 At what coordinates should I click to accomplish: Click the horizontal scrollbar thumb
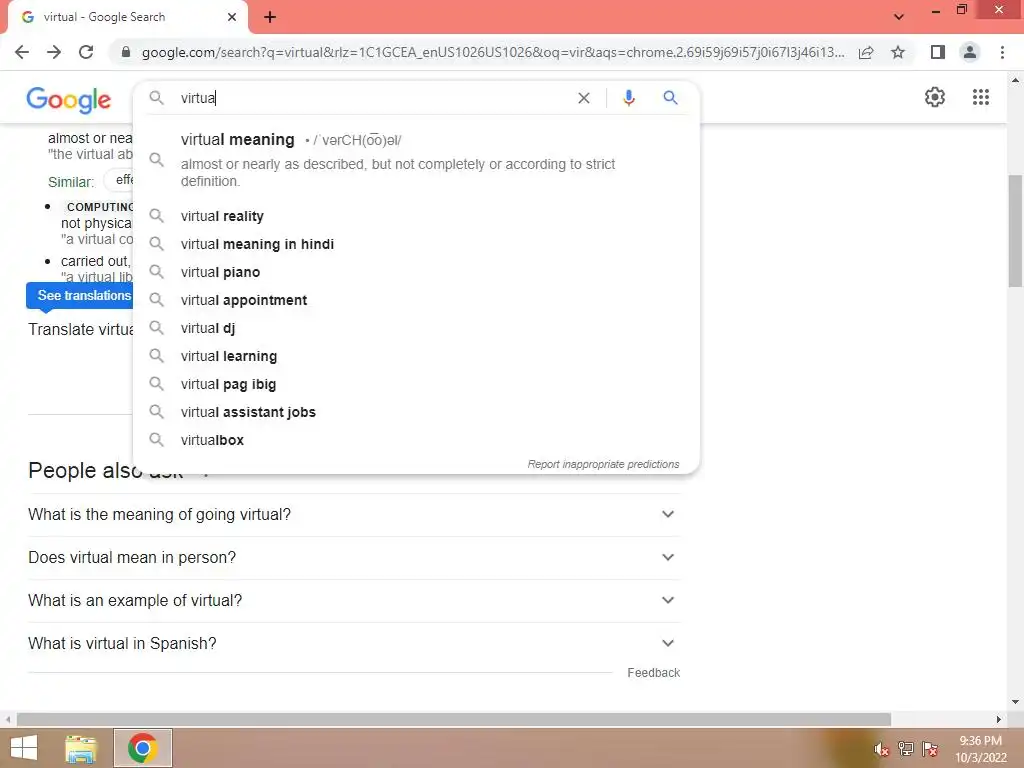click(x=454, y=719)
